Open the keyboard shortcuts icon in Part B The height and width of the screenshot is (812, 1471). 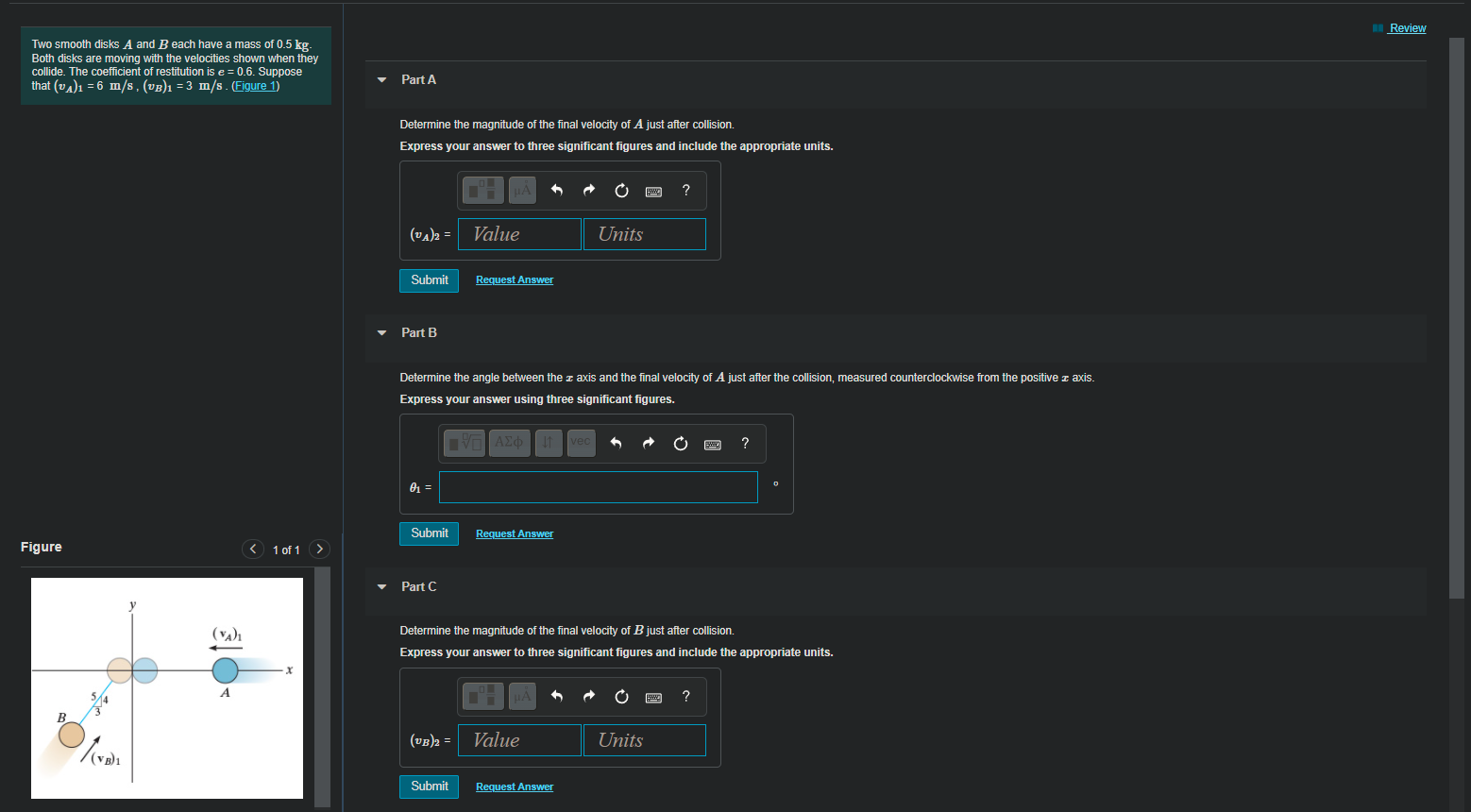(712, 443)
